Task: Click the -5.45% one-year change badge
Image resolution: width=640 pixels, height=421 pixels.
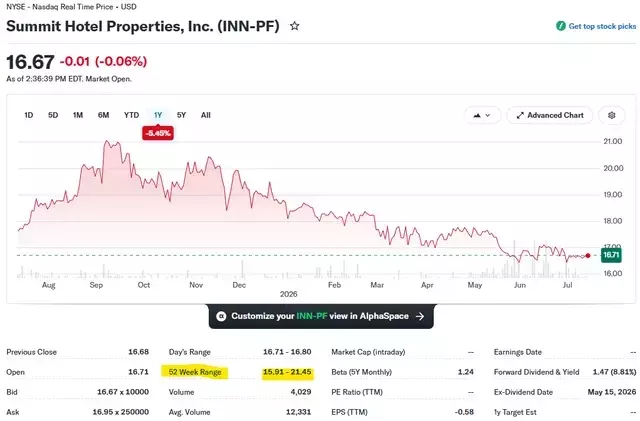Action: pyautogui.click(x=158, y=133)
